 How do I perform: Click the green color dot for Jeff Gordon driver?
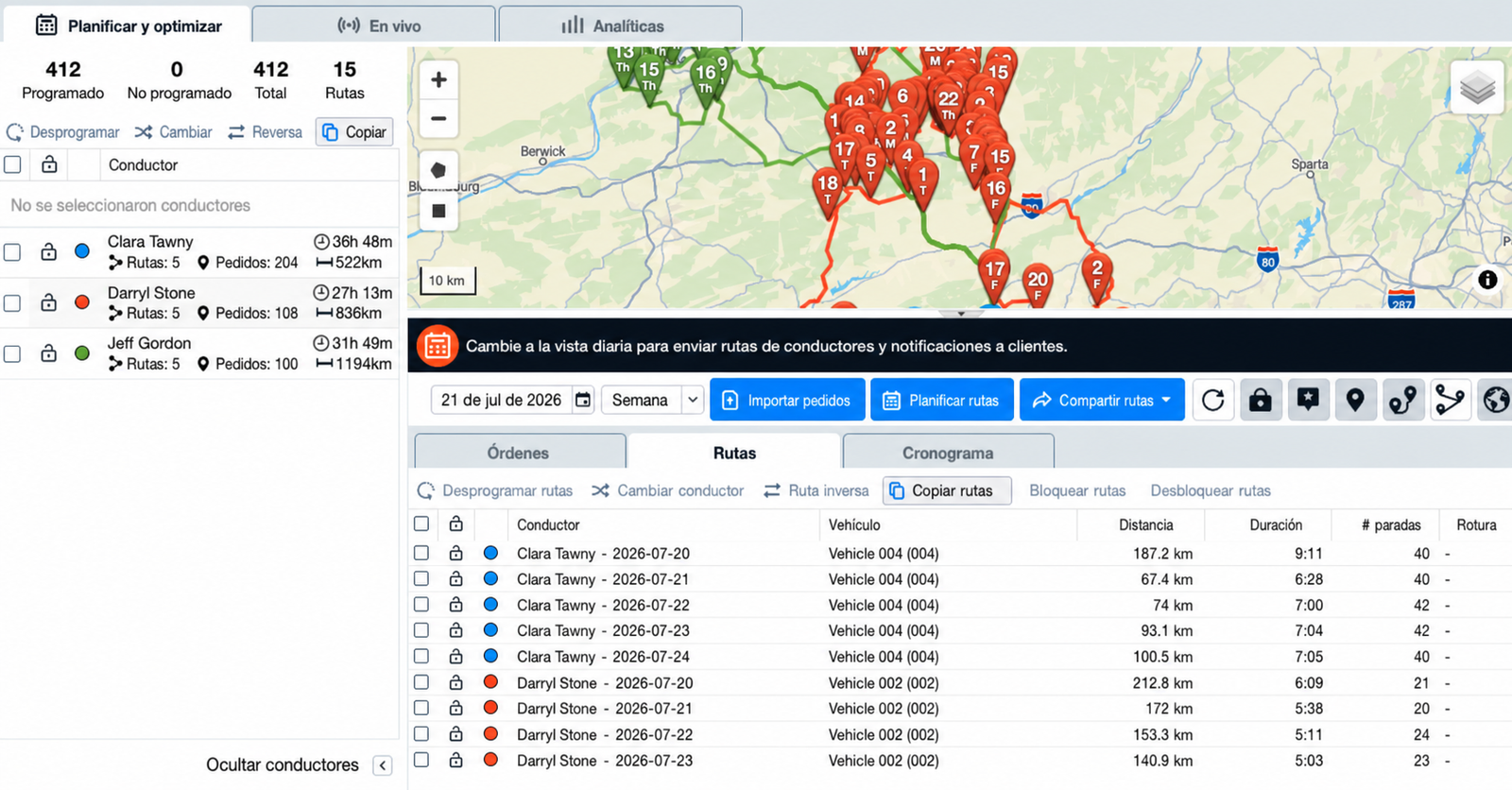pyautogui.click(x=82, y=353)
